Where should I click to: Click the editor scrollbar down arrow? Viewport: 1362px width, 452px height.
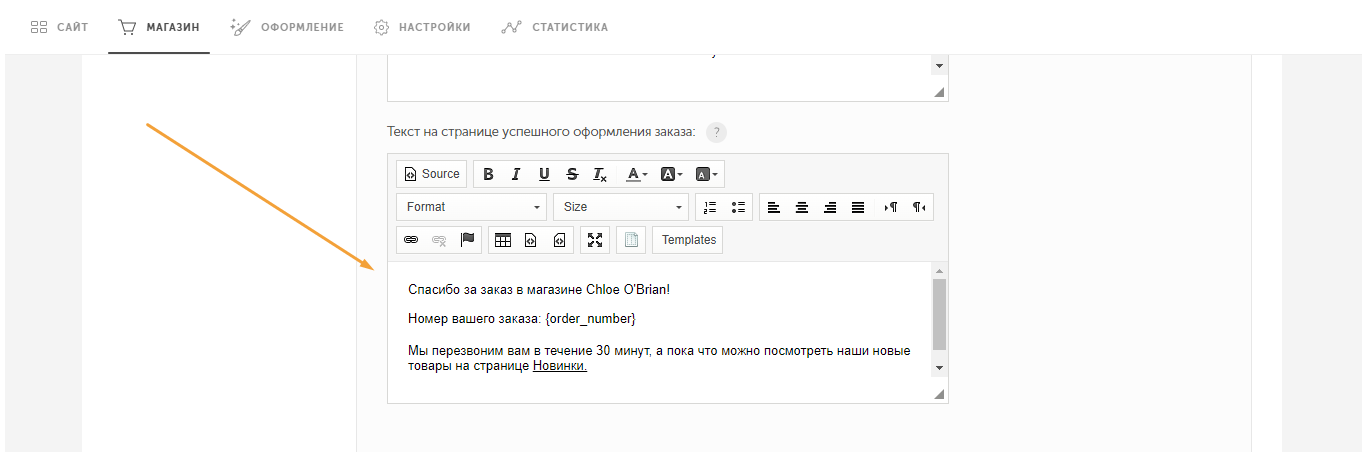939,367
